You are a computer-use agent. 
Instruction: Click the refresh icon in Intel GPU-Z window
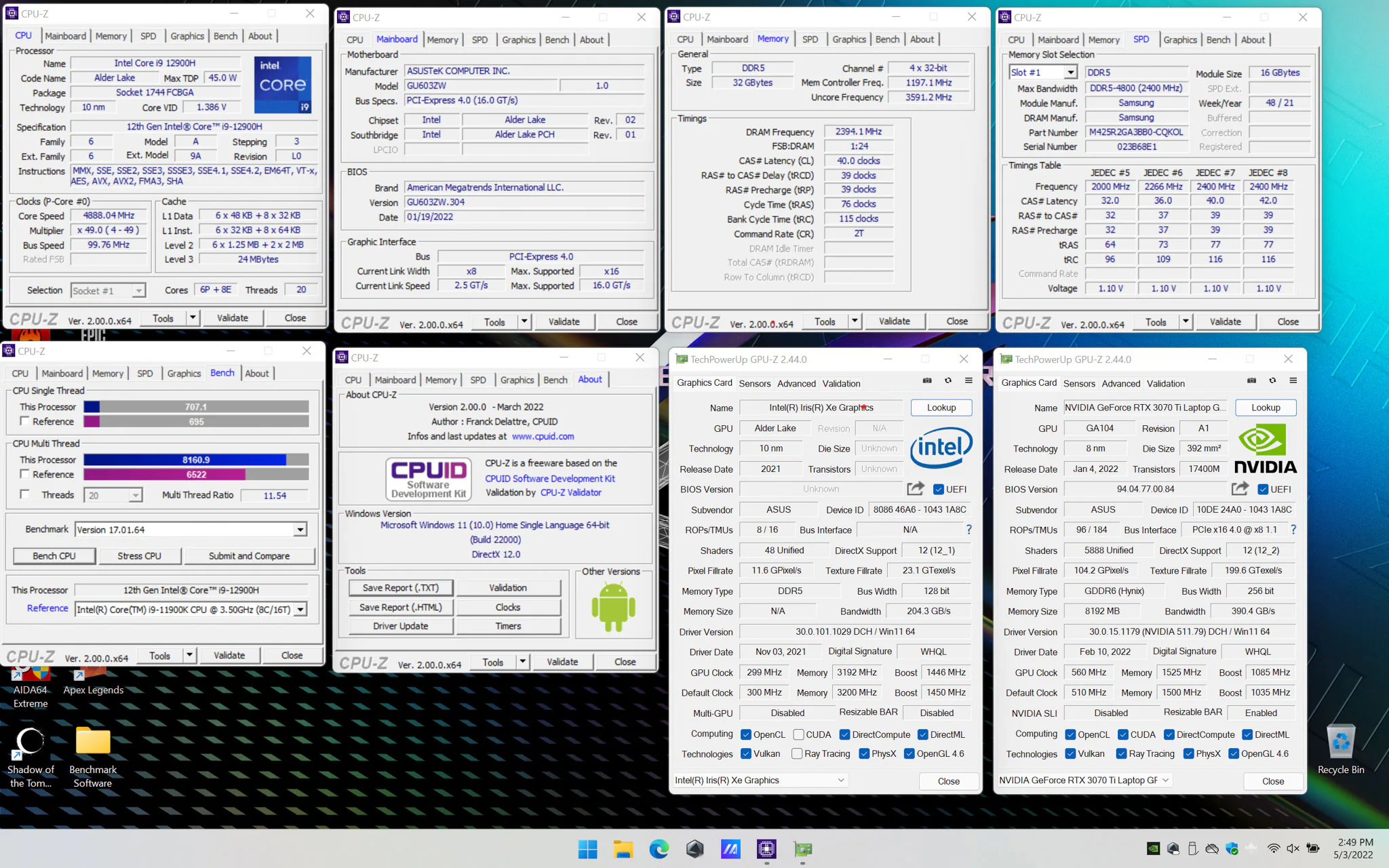tap(948, 381)
